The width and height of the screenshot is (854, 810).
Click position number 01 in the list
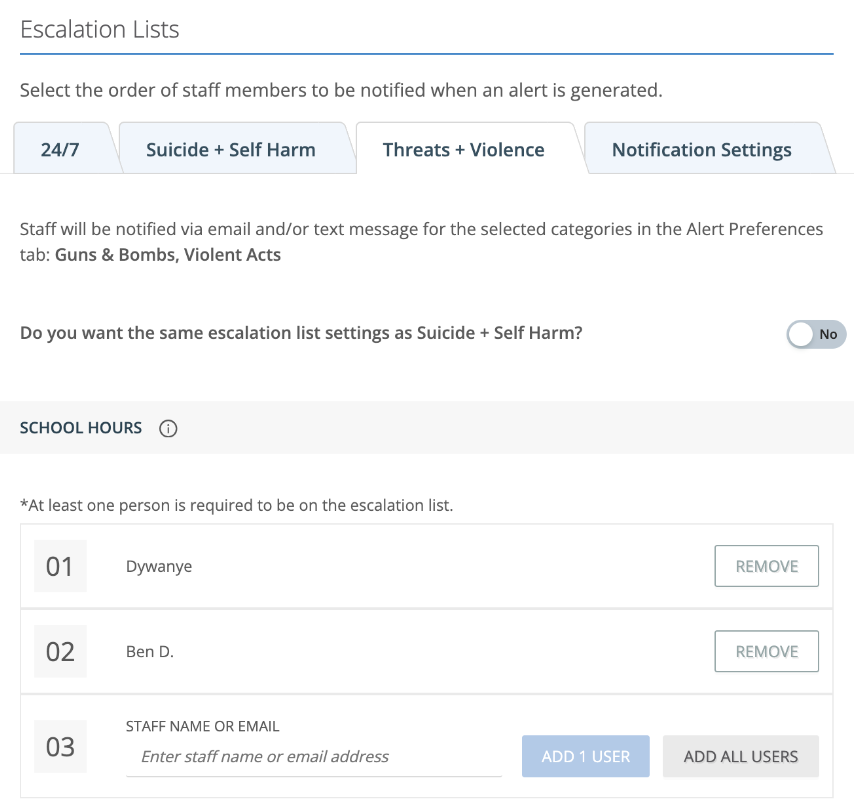(60, 565)
